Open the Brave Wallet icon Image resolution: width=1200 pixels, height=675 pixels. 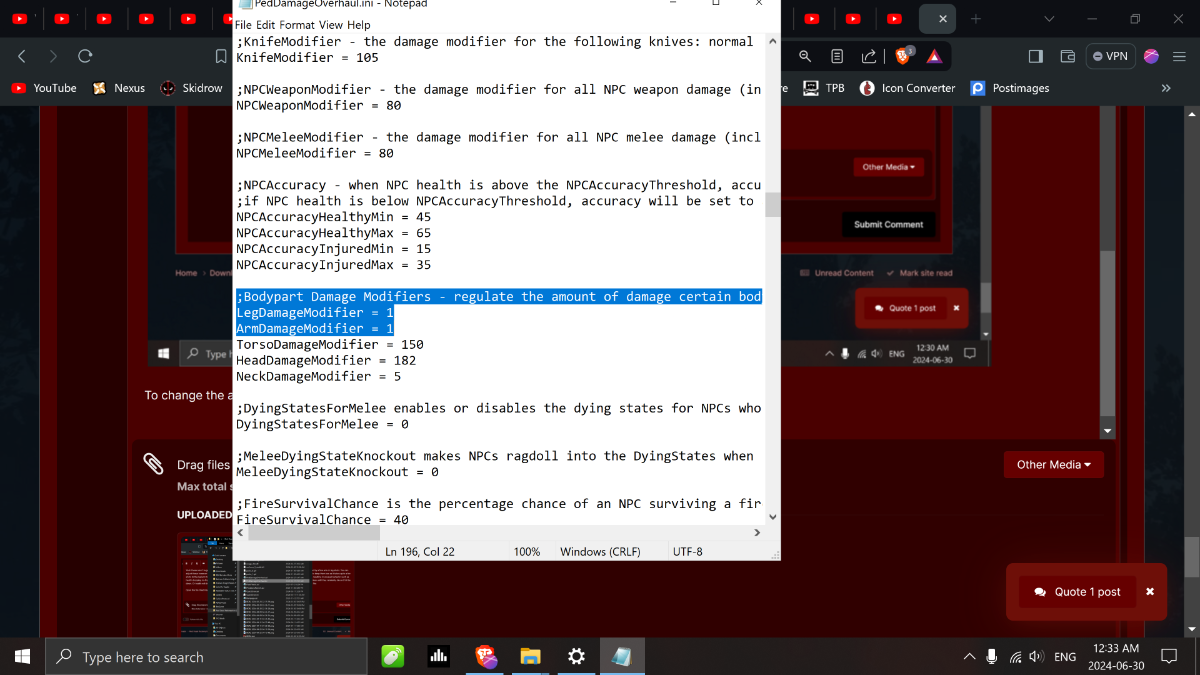click(x=1068, y=56)
